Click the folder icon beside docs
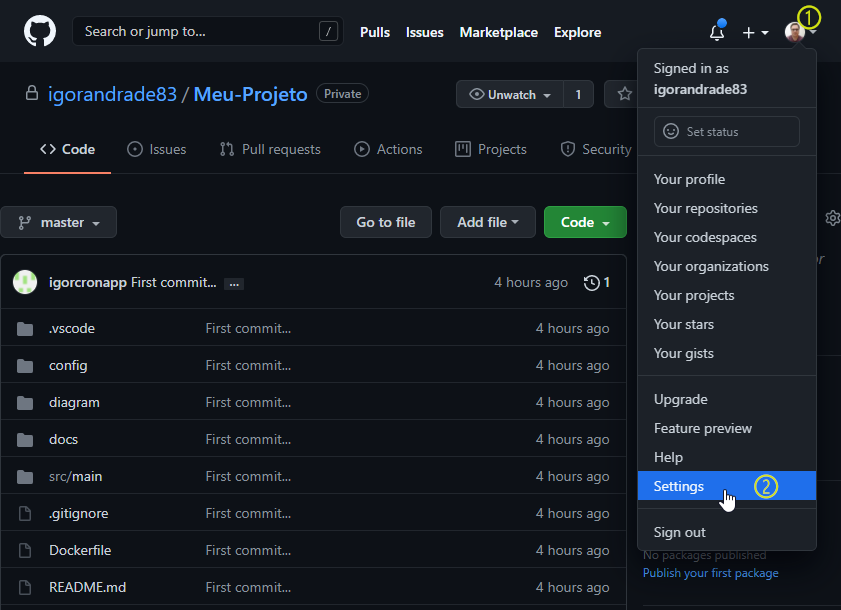Viewport: 841px width, 610px height. coord(25,440)
